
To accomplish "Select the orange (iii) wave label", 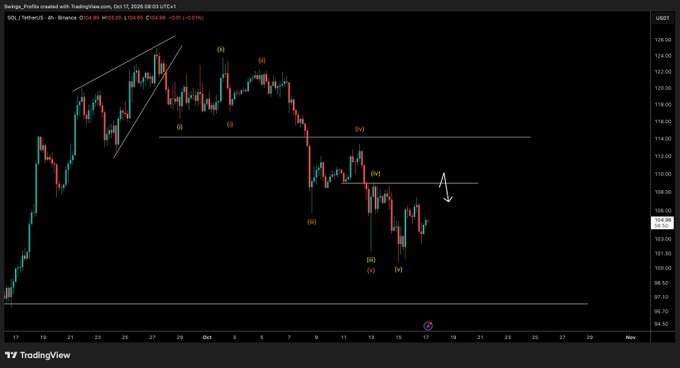I will point(312,222).
